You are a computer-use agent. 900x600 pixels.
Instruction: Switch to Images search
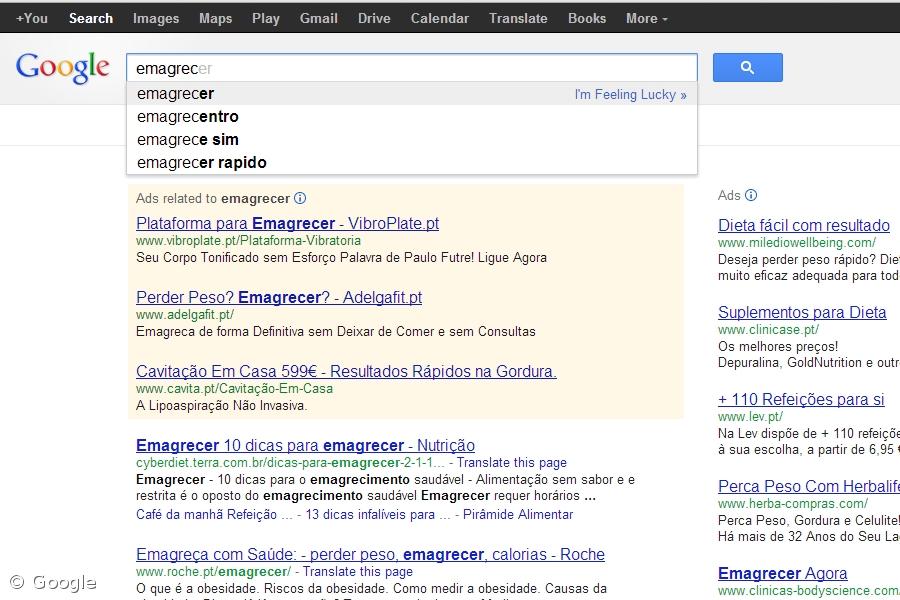click(155, 18)
